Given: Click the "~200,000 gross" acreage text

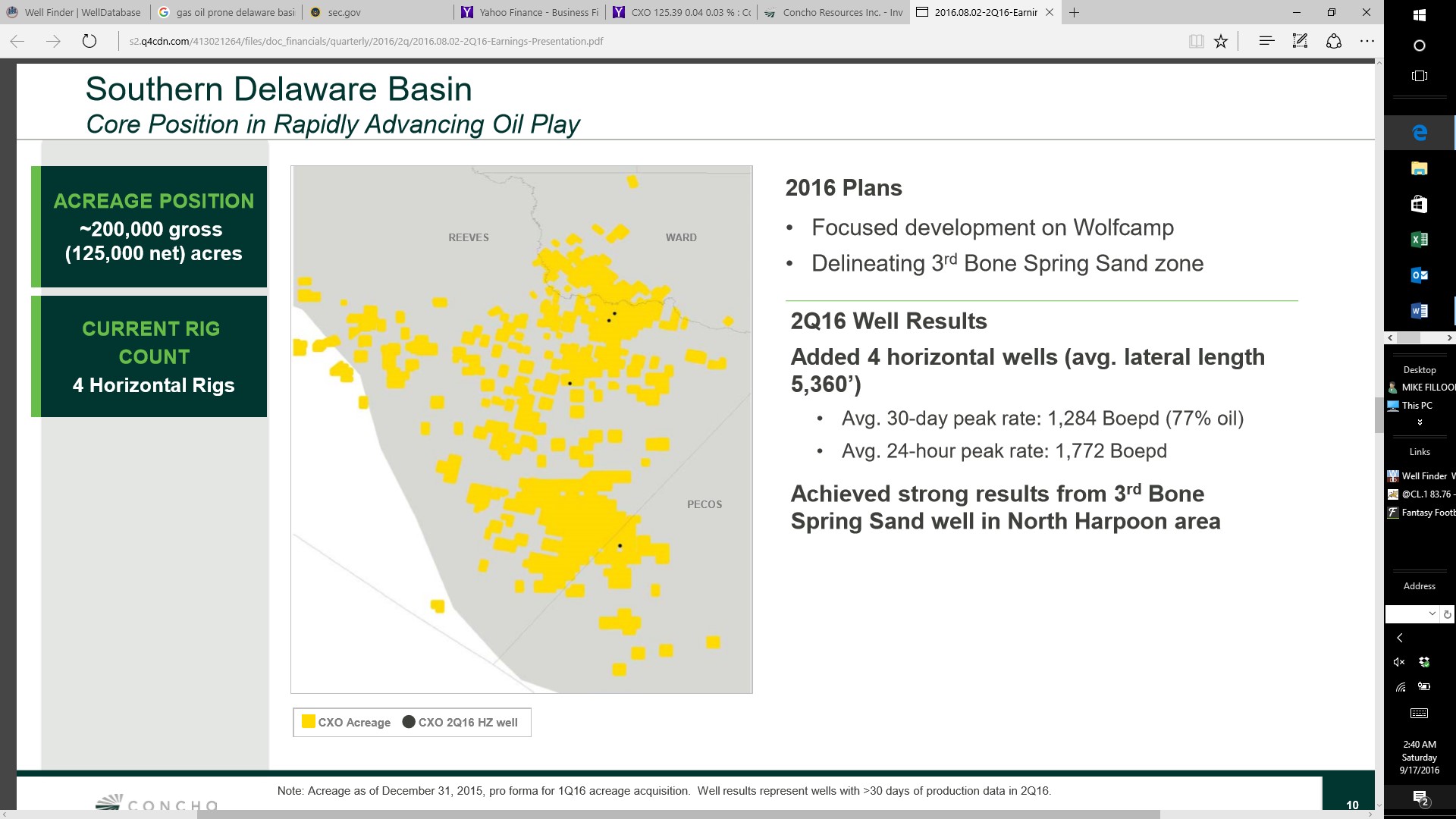Looking at the screenshot, I should [x=151, y=229].
